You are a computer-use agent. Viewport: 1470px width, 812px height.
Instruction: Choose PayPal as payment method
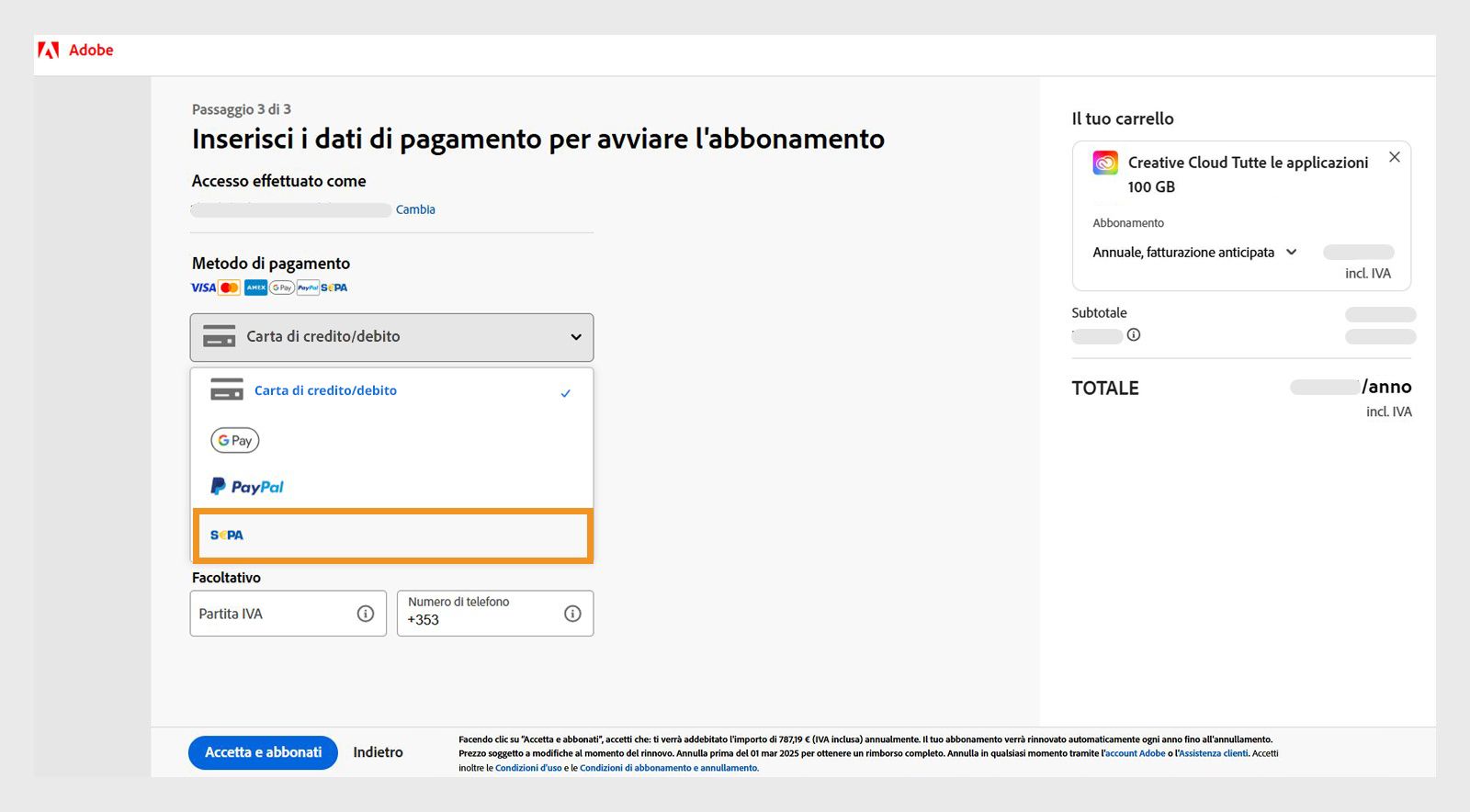click(391, 487)
